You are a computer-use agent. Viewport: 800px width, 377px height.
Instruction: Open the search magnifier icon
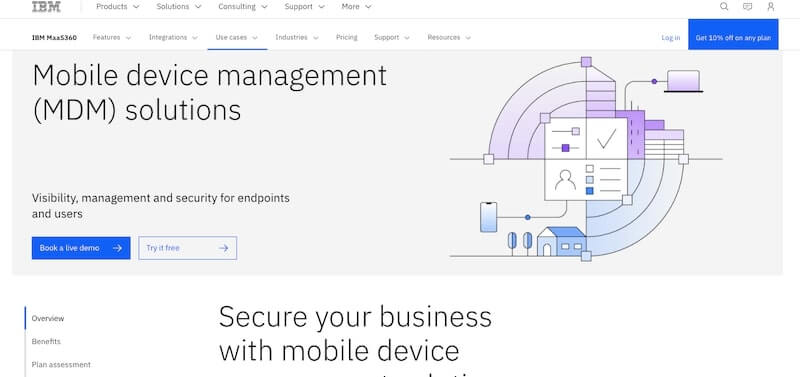coord(724,7)
